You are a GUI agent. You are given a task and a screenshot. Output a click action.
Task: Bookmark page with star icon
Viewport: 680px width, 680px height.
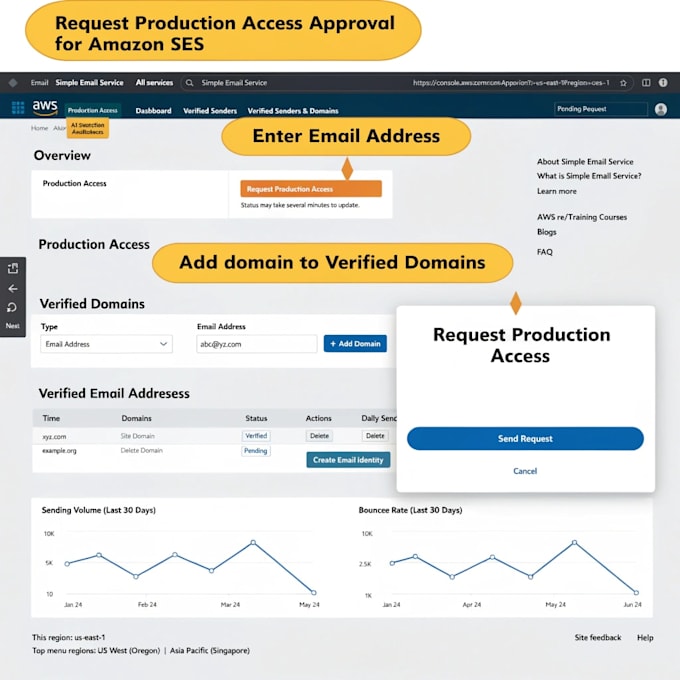623,83
